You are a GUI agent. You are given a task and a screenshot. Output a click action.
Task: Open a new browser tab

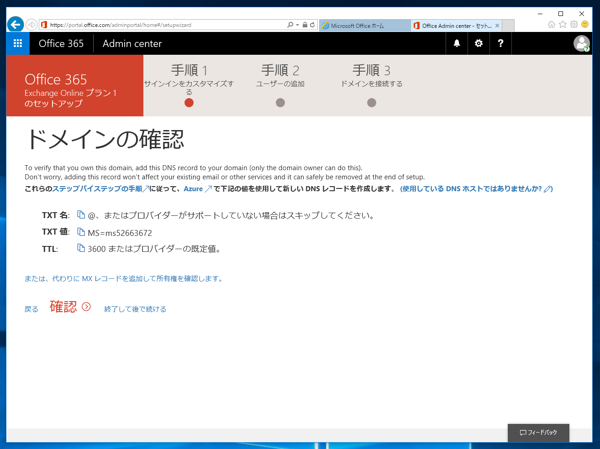508,26
